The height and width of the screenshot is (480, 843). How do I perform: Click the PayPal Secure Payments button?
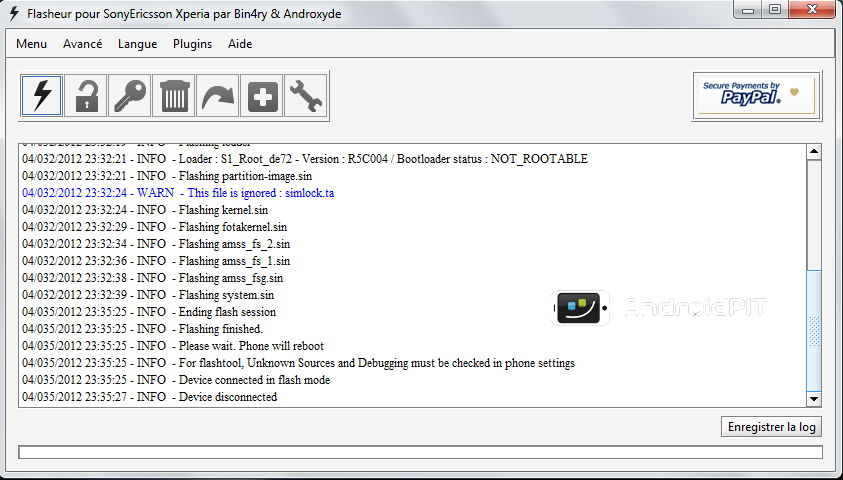(x=756, y=96)
